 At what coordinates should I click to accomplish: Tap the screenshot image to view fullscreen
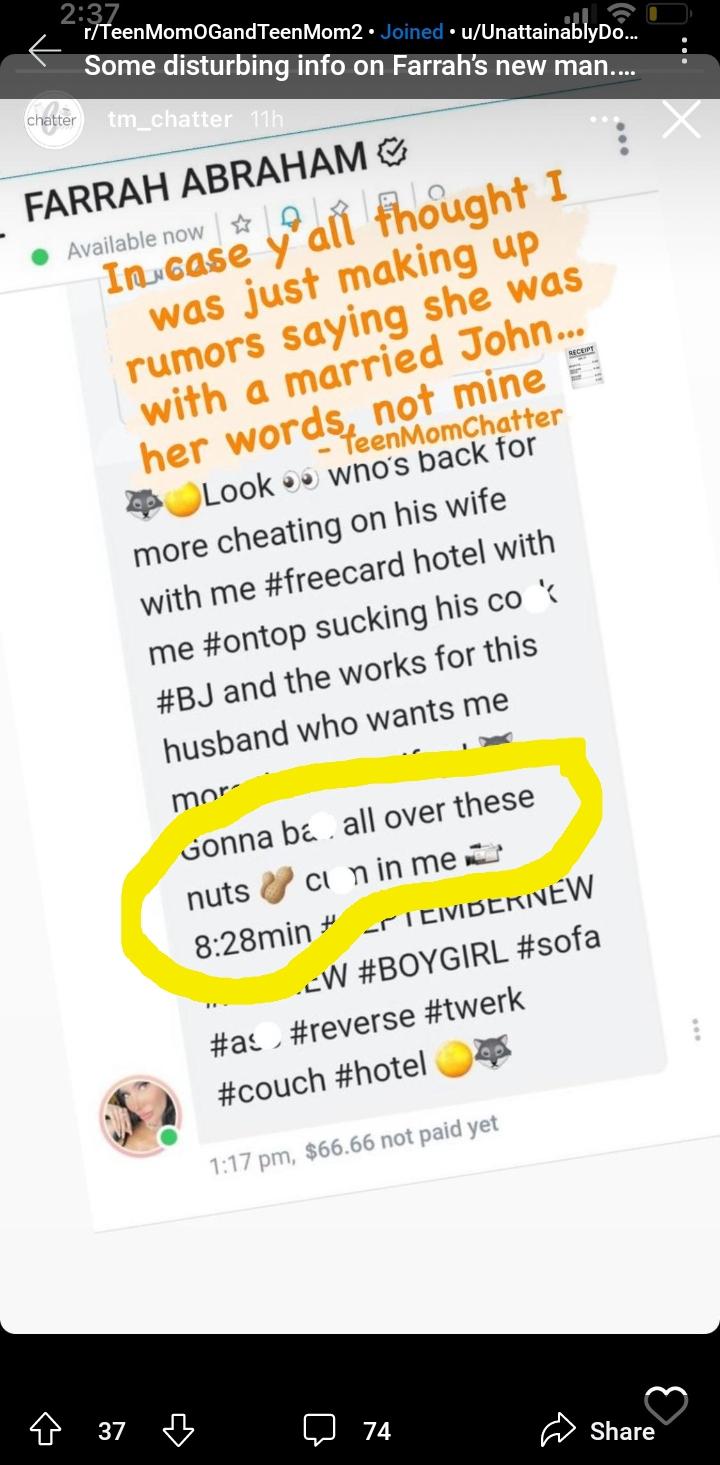[360, 700]
